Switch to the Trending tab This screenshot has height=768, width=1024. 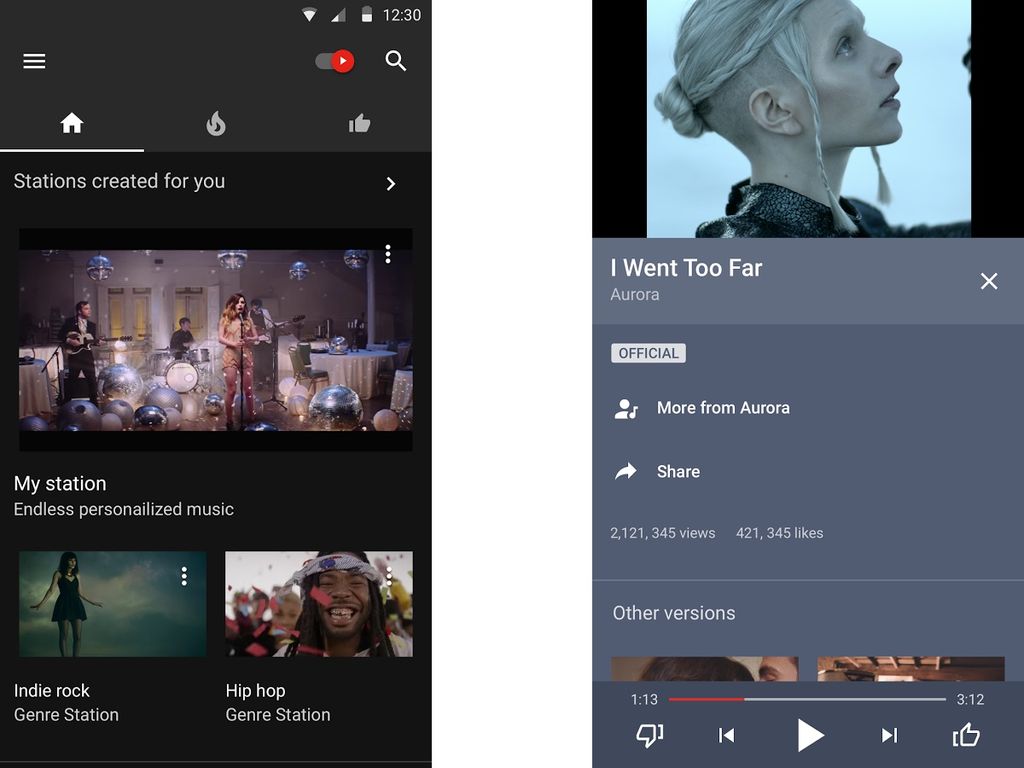pyautogui.click(x=215, y=124)
